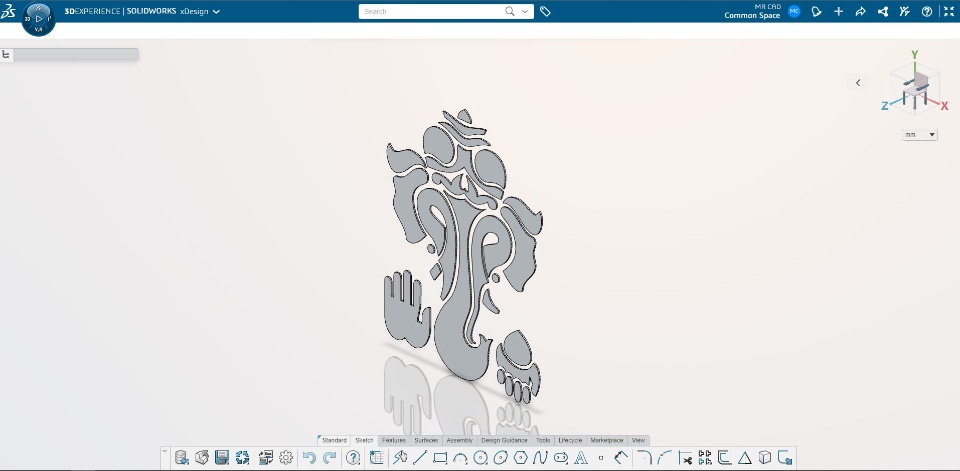Select the Rectangle tool

pos(440,458)
